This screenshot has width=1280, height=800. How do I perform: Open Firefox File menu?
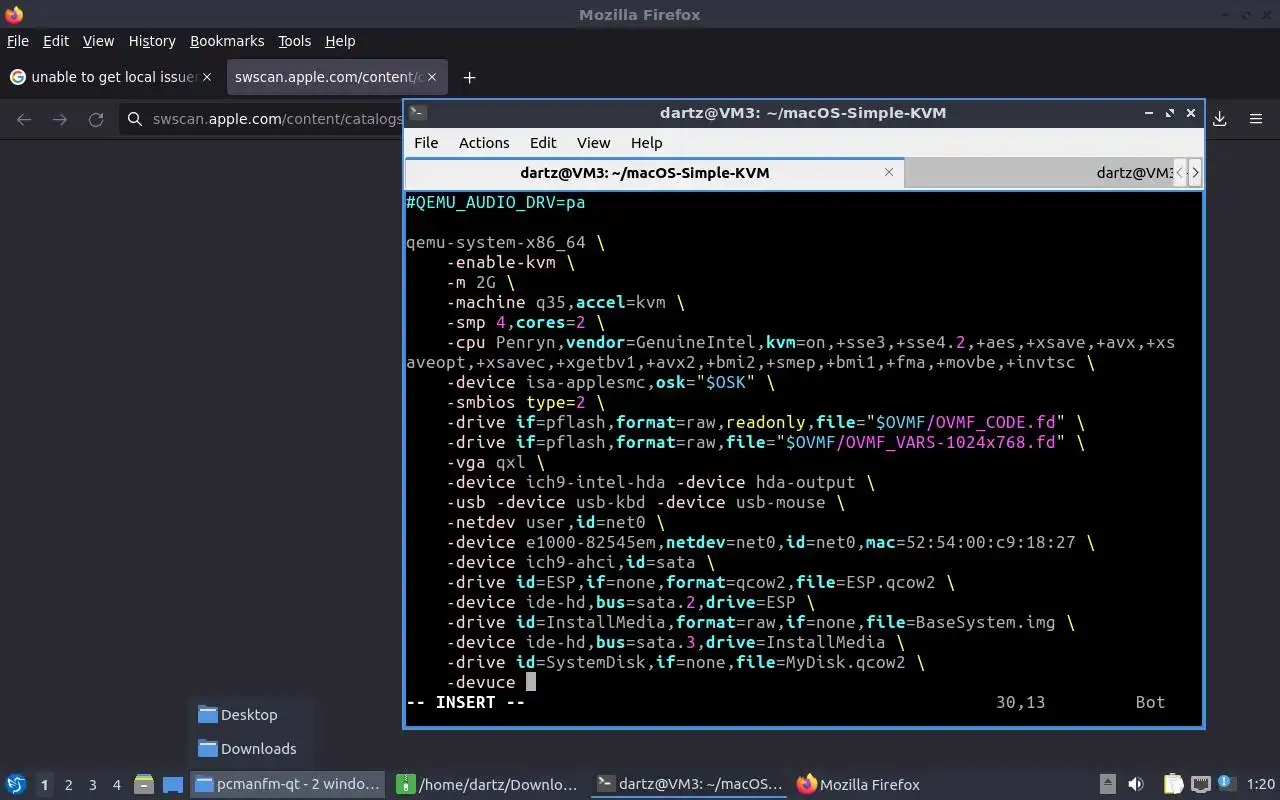(18, 41)
